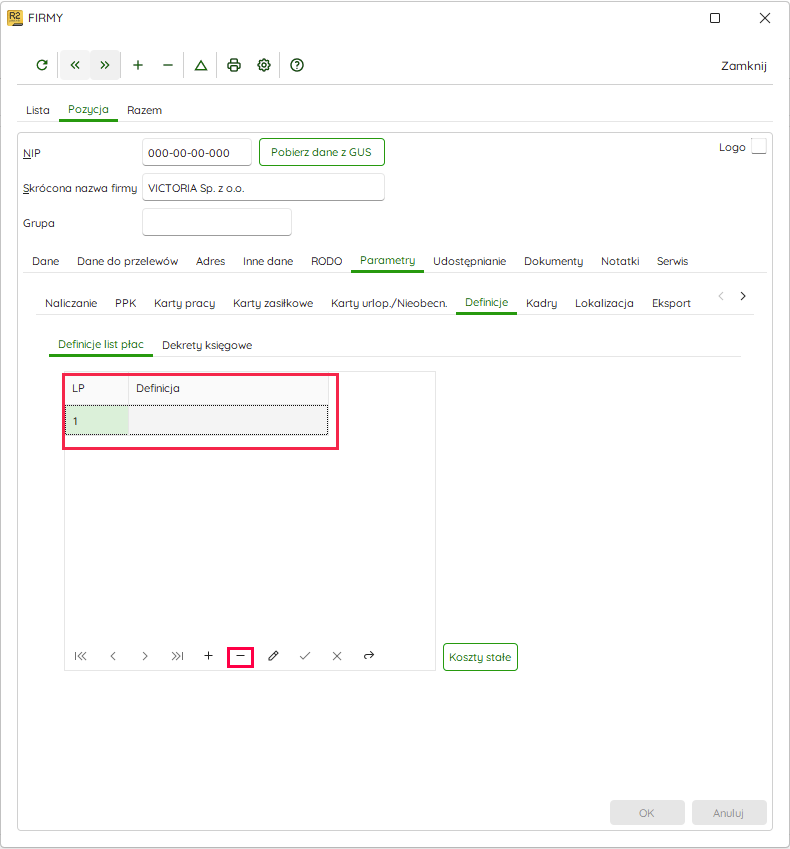Open the Dokumenty tab
Image resolution: width=790 pixels, height=849 pixels.
pos(553,261)
